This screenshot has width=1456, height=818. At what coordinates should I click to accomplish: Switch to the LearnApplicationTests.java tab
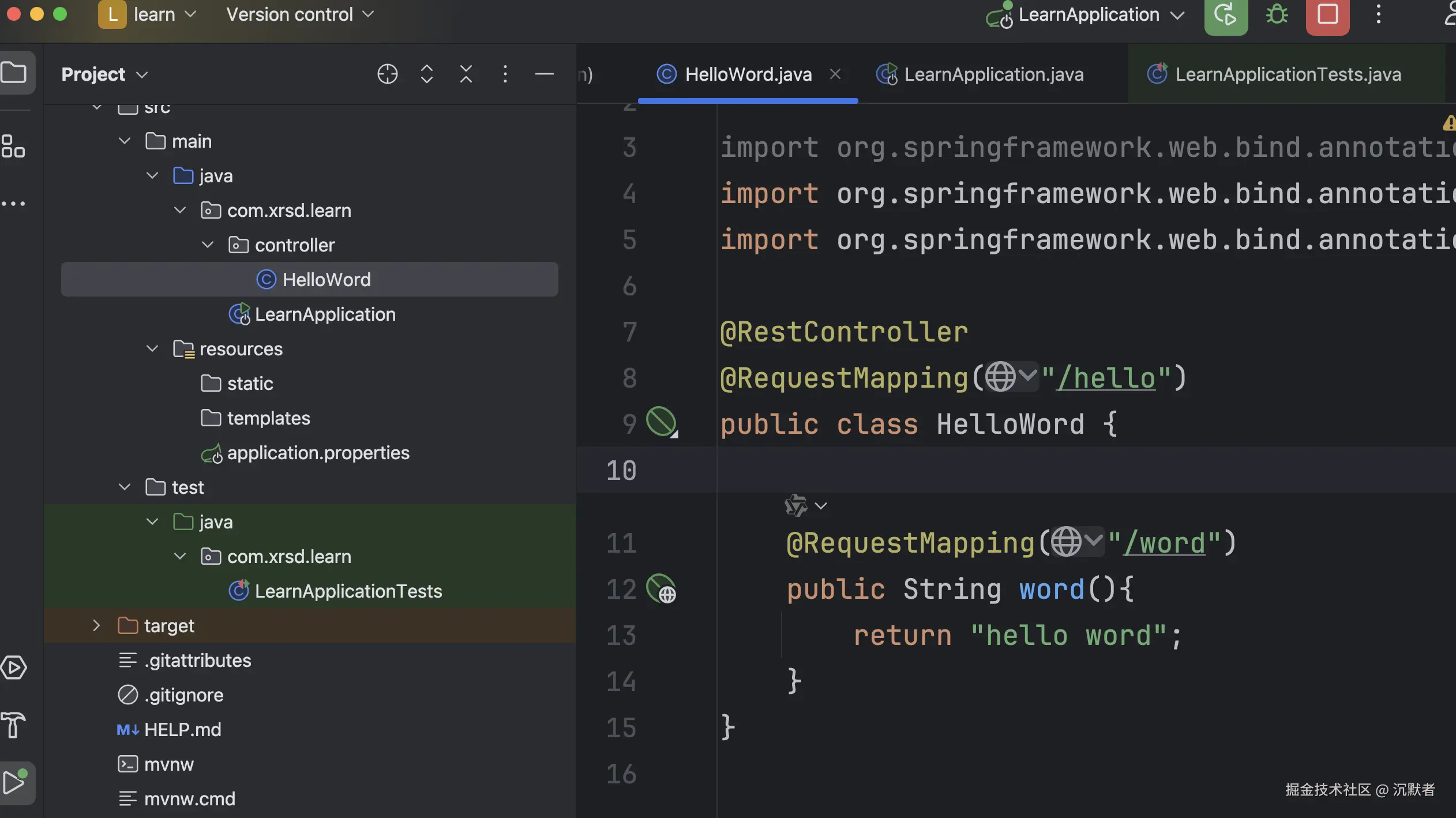click(x=1286, y=74)
